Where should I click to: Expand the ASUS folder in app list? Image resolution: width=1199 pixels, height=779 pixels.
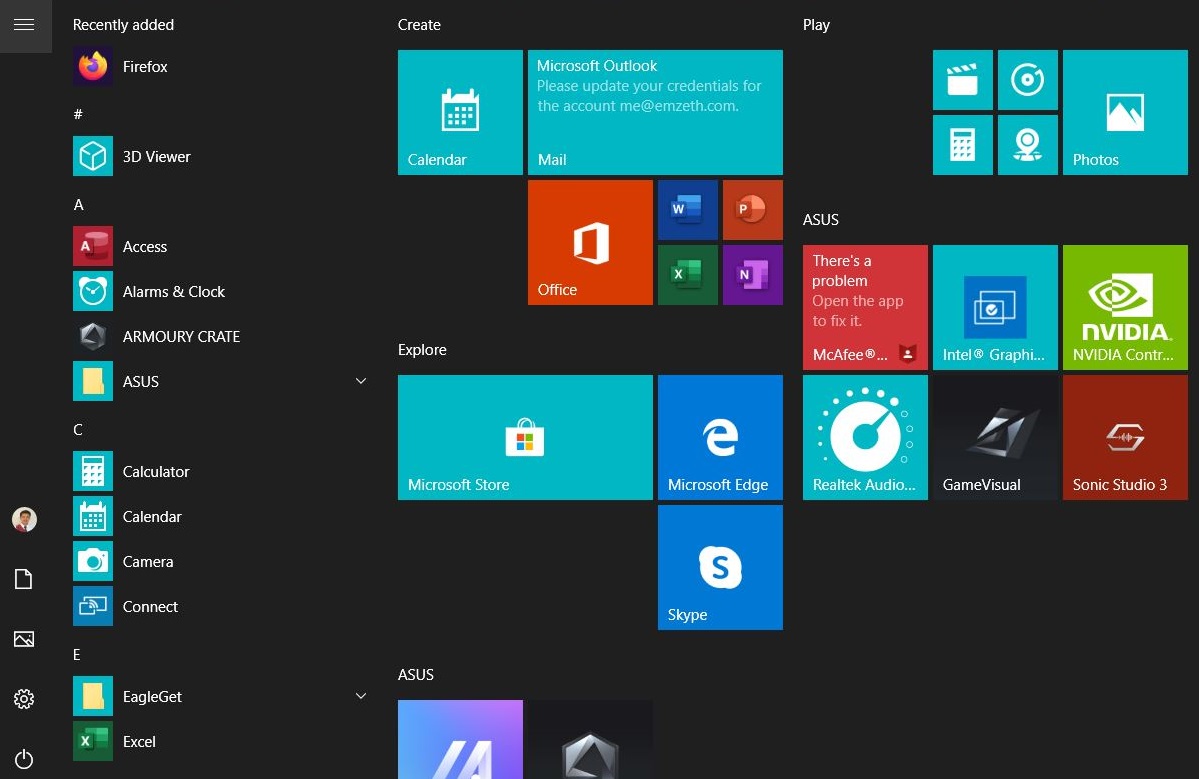click(x=361, y=381)
